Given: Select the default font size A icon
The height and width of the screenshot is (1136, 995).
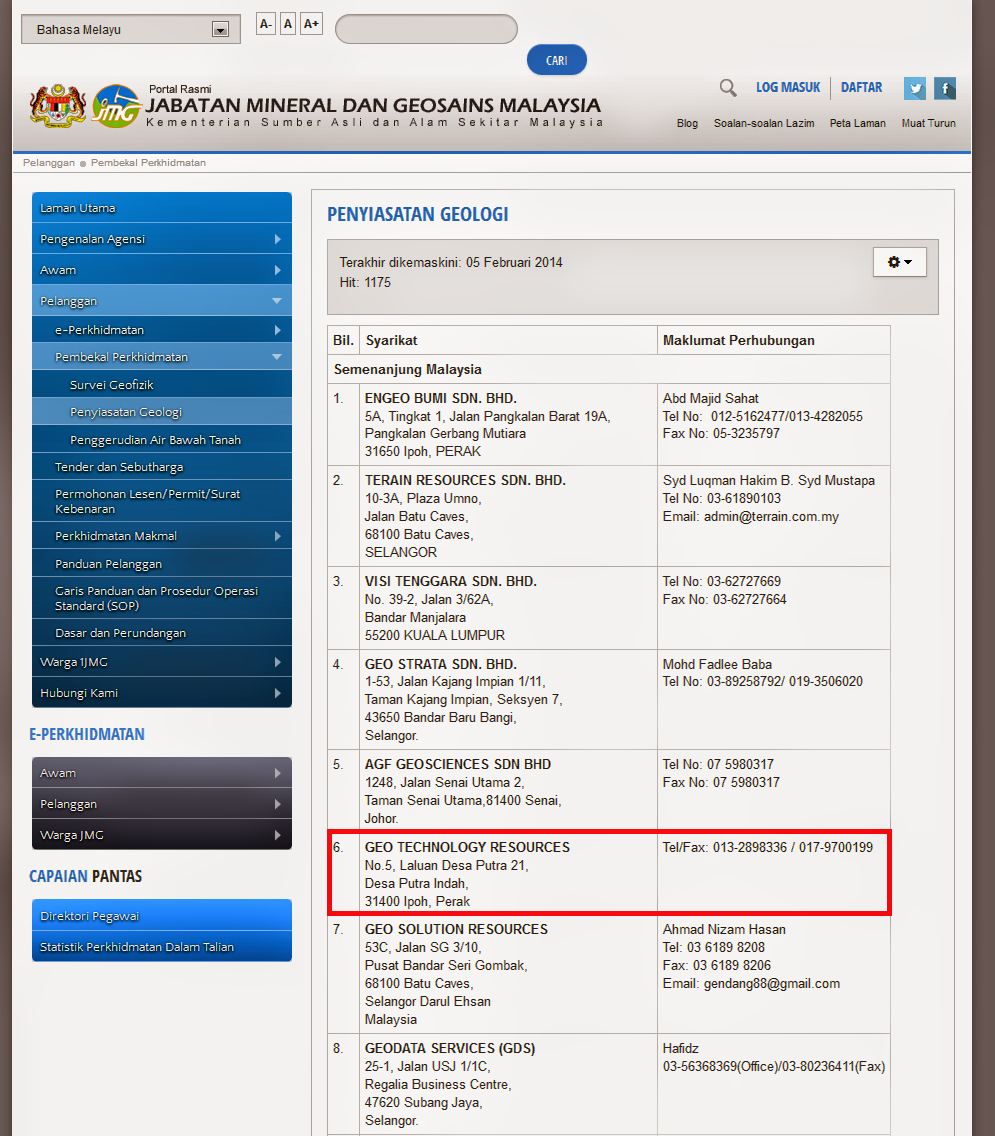Looking at the screenshot, I should tap(287, 23).
